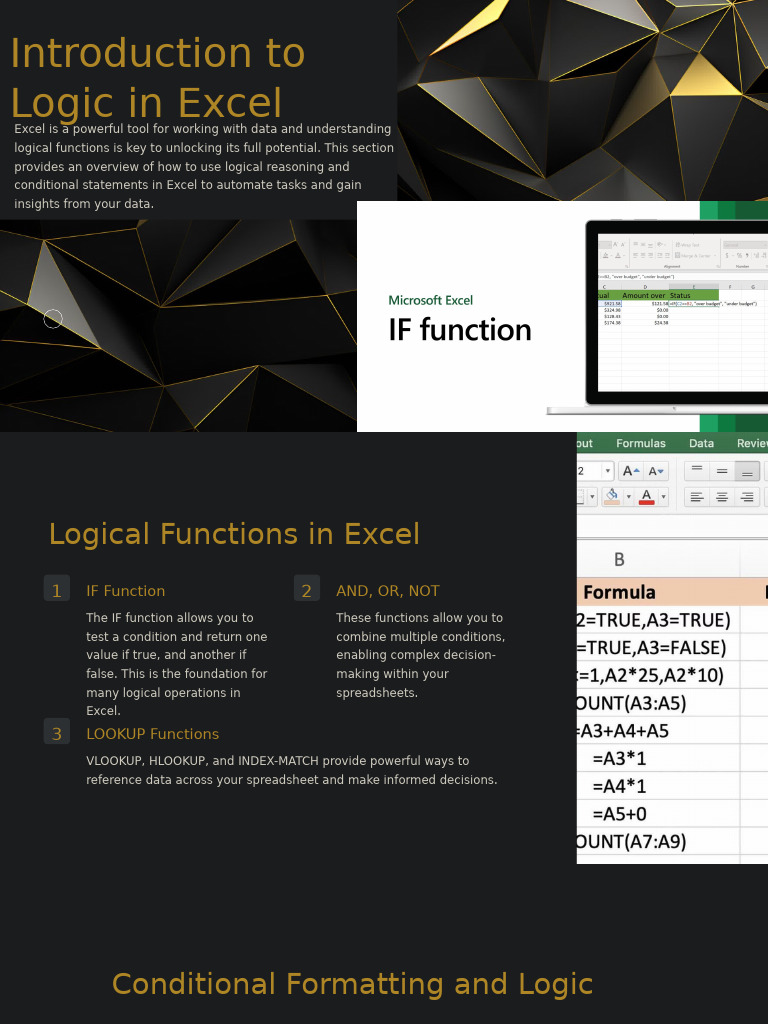Select the highlighted Bottom Align icon
Viewport: 768px width, 1024px height.
tap(747, 471)
